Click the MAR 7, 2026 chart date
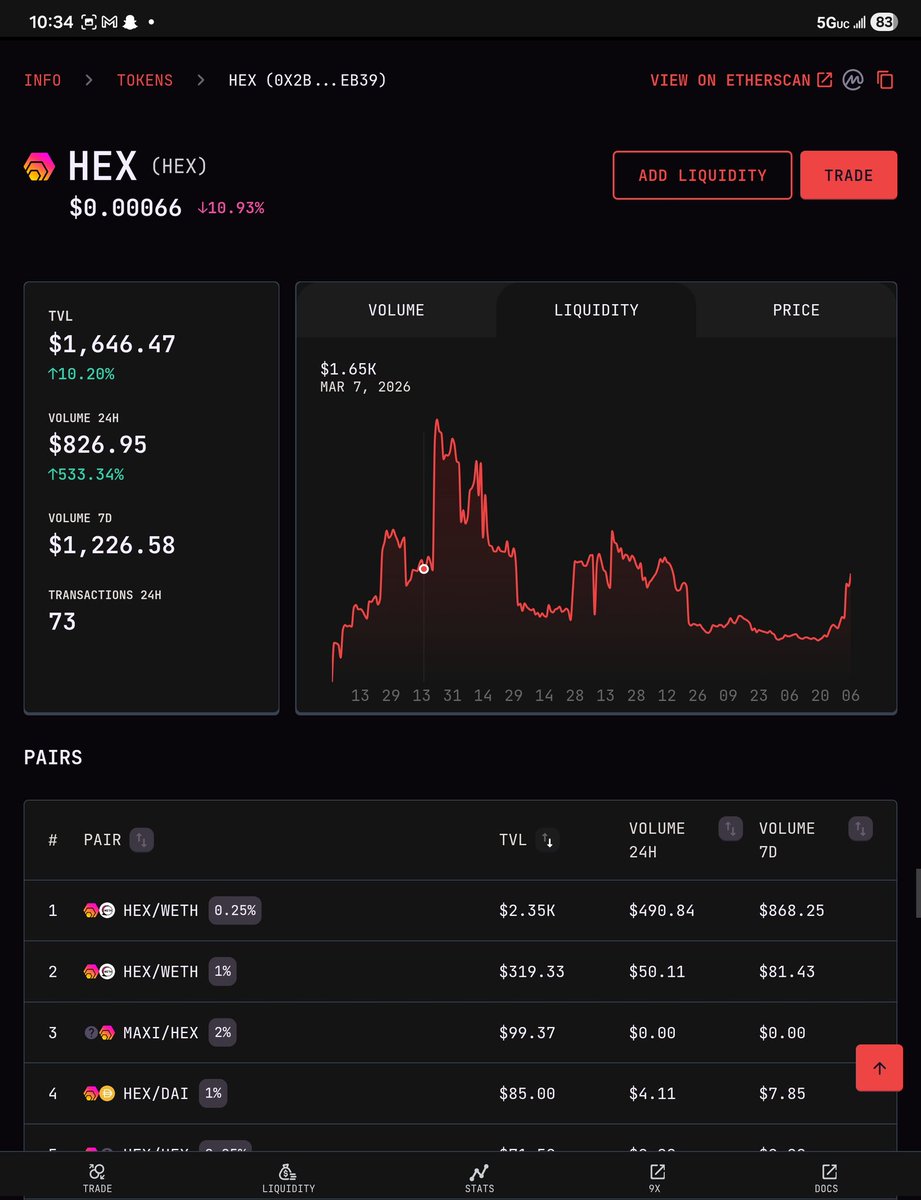 pos(365,386)
